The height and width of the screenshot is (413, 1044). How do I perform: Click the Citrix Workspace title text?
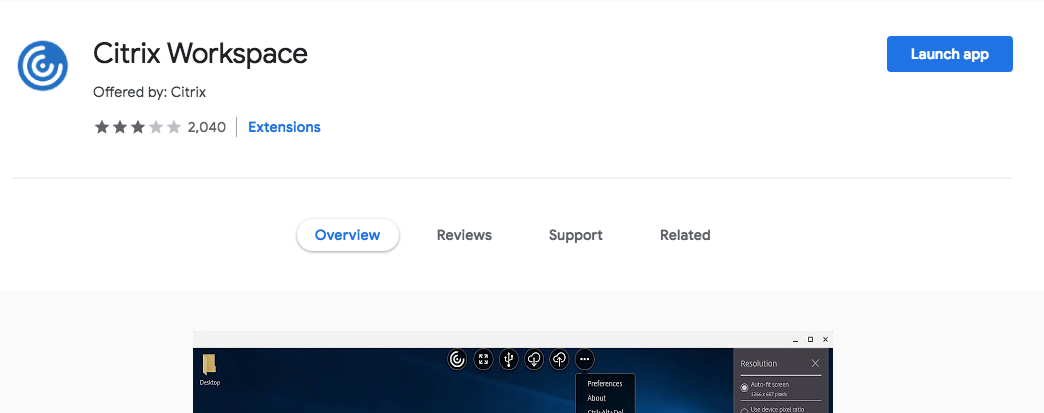point(200,54)
